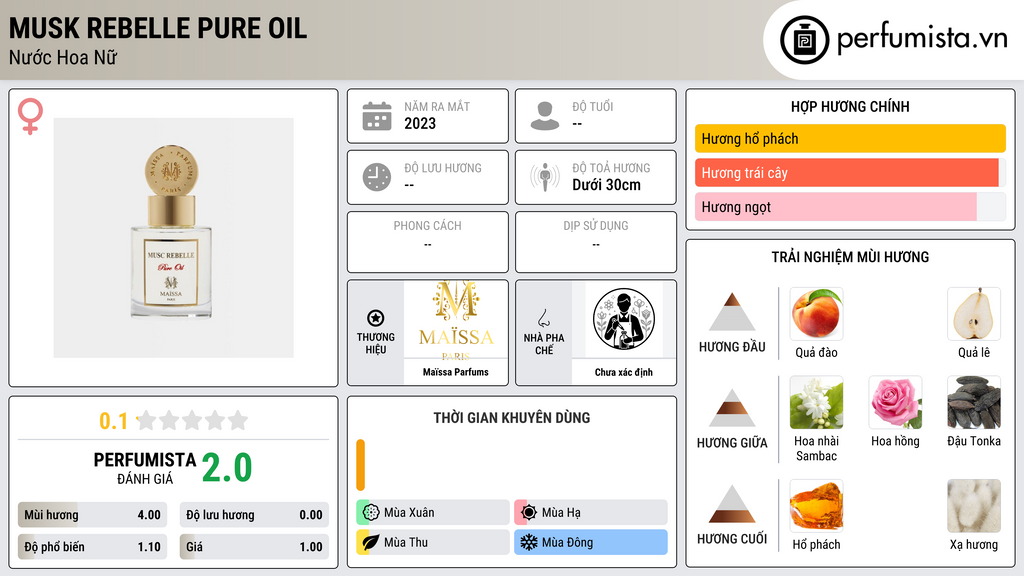Click the Hương trái cây orange accord bar
This screenshot has height=576, width=1024.
pyautogui.click(x=850, y=172)
